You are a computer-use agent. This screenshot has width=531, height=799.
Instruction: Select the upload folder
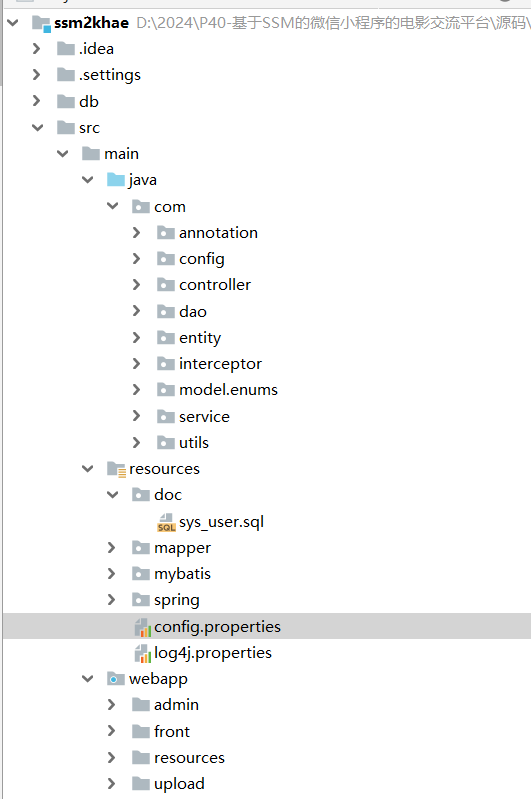pos(179,784)
